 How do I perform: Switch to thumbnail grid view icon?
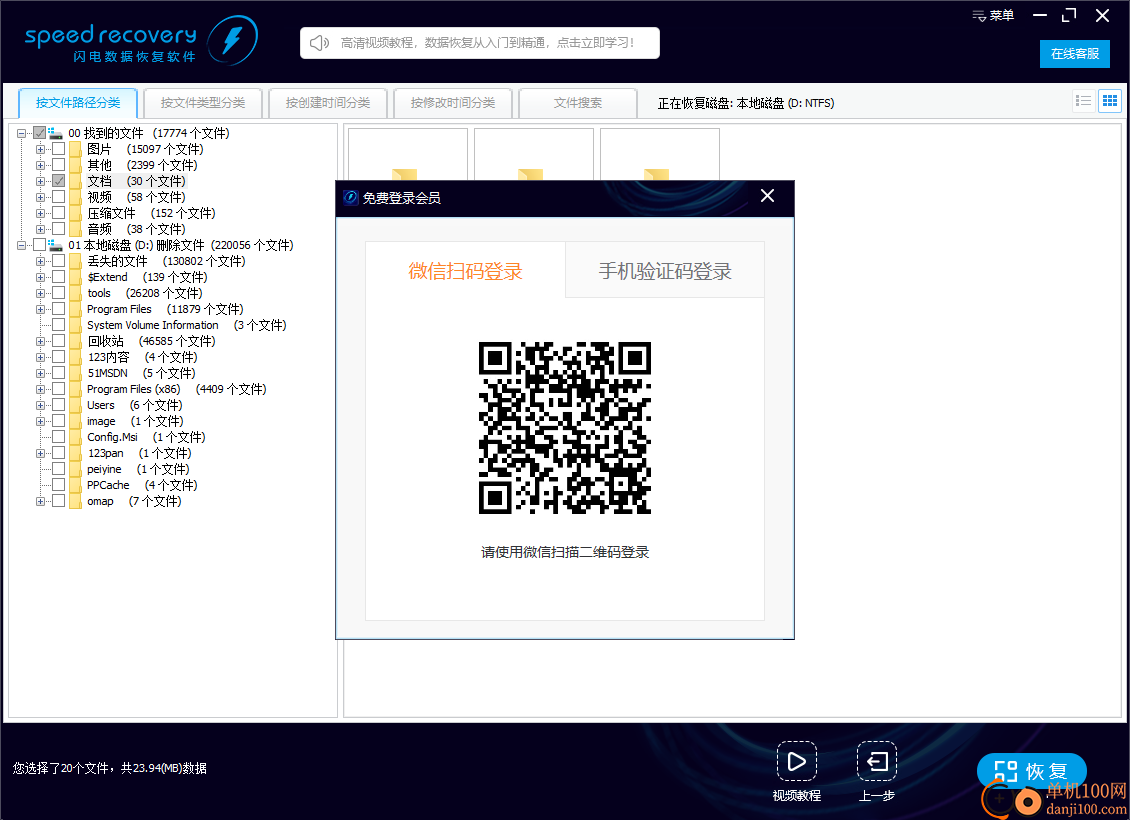1110,101
